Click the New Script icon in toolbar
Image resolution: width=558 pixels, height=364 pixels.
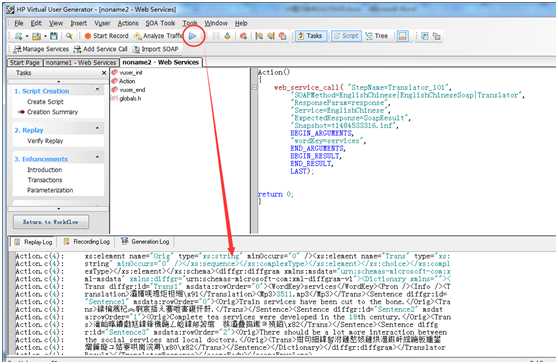19,36
